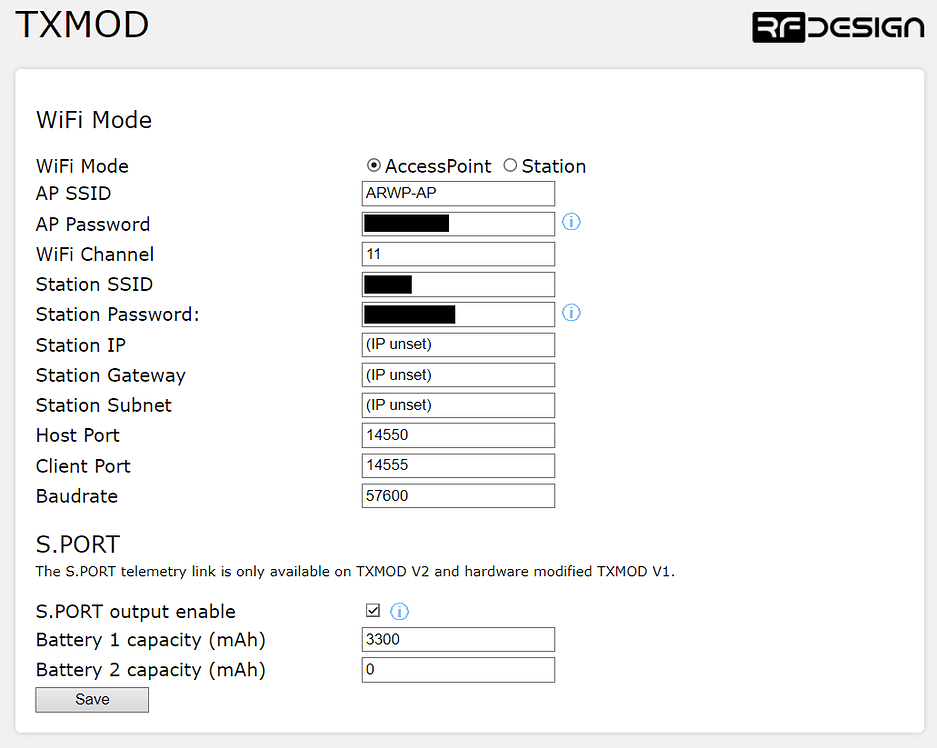The image size is (937, 748).
Task: Click the Station Password info icon
Action: [571, 313]
